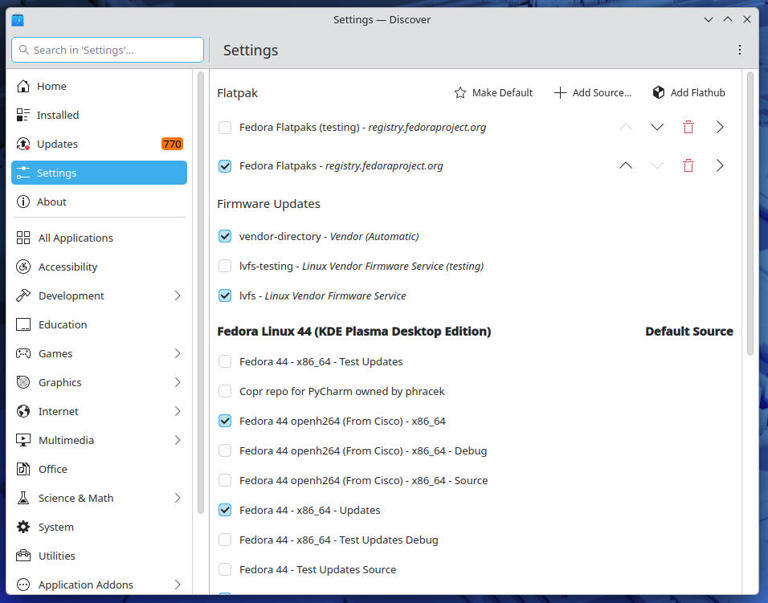Screen dimensions: 768x603
Task: Open details chevron for Fedora Flatpaks (testing)
Action: point(720,127)
